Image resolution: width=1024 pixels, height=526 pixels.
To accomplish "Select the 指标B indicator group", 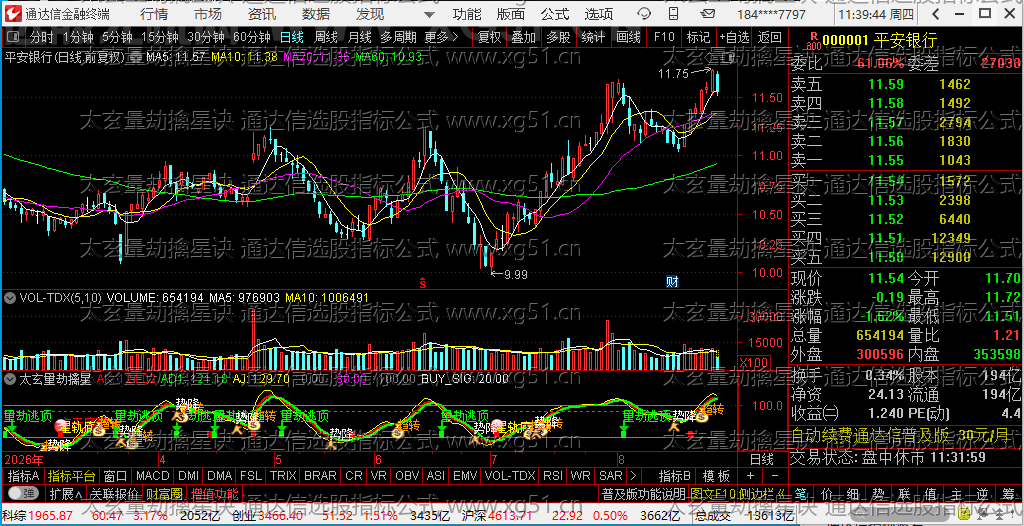I will pos(675,476).
